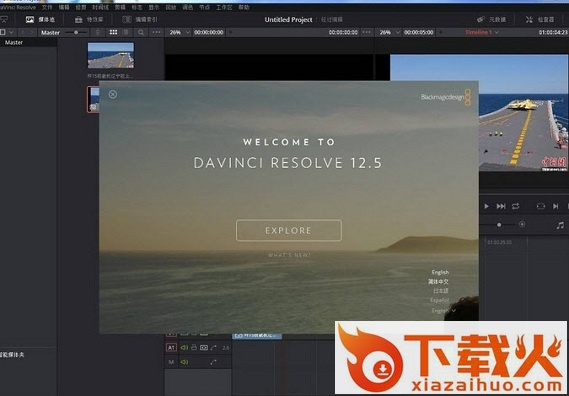
Task: Click the media pool search magnifier icon
Action: (140, 32)
